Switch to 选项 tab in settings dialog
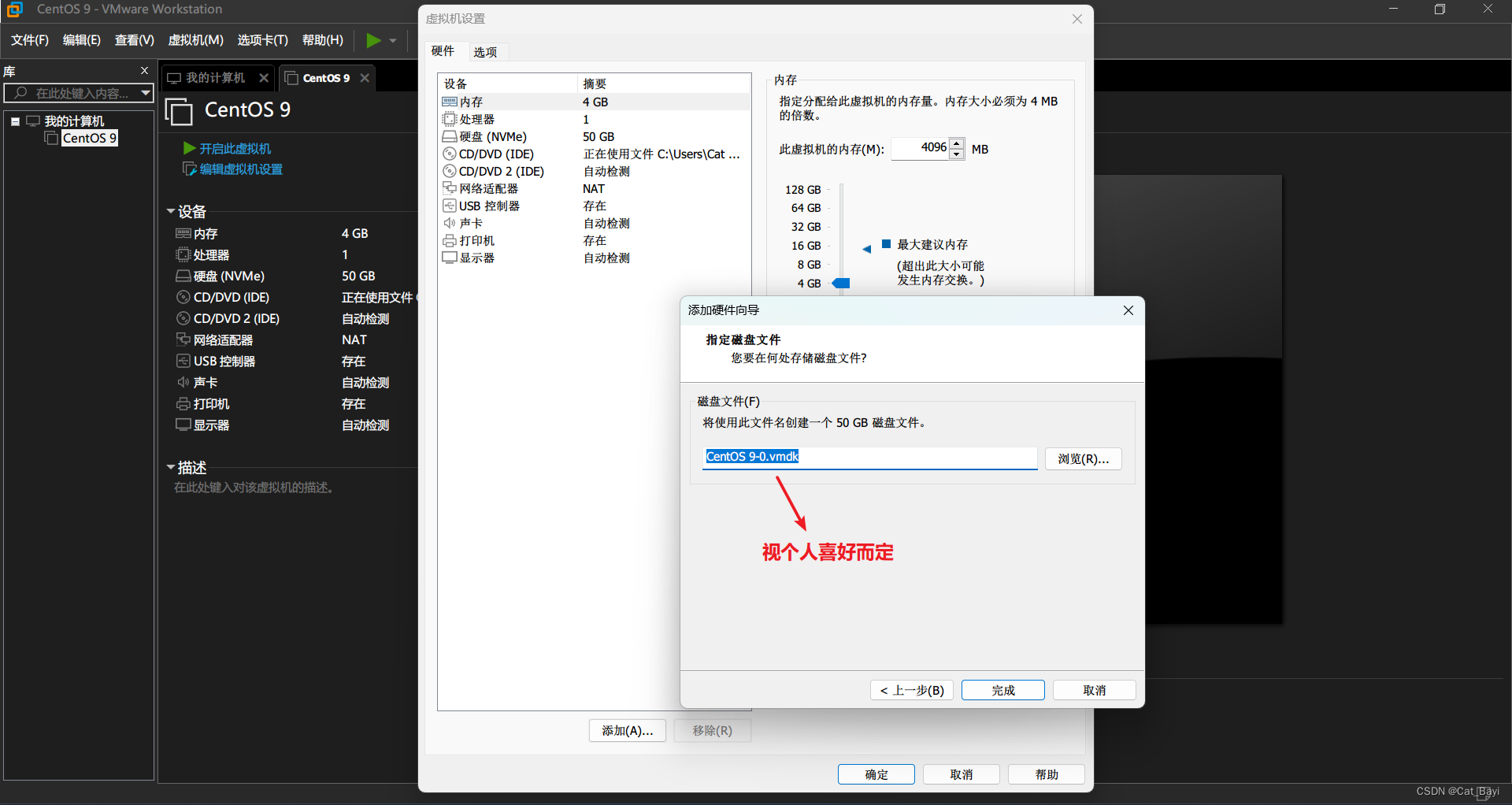Screen dimensions: 1512x805 (485, 52)
